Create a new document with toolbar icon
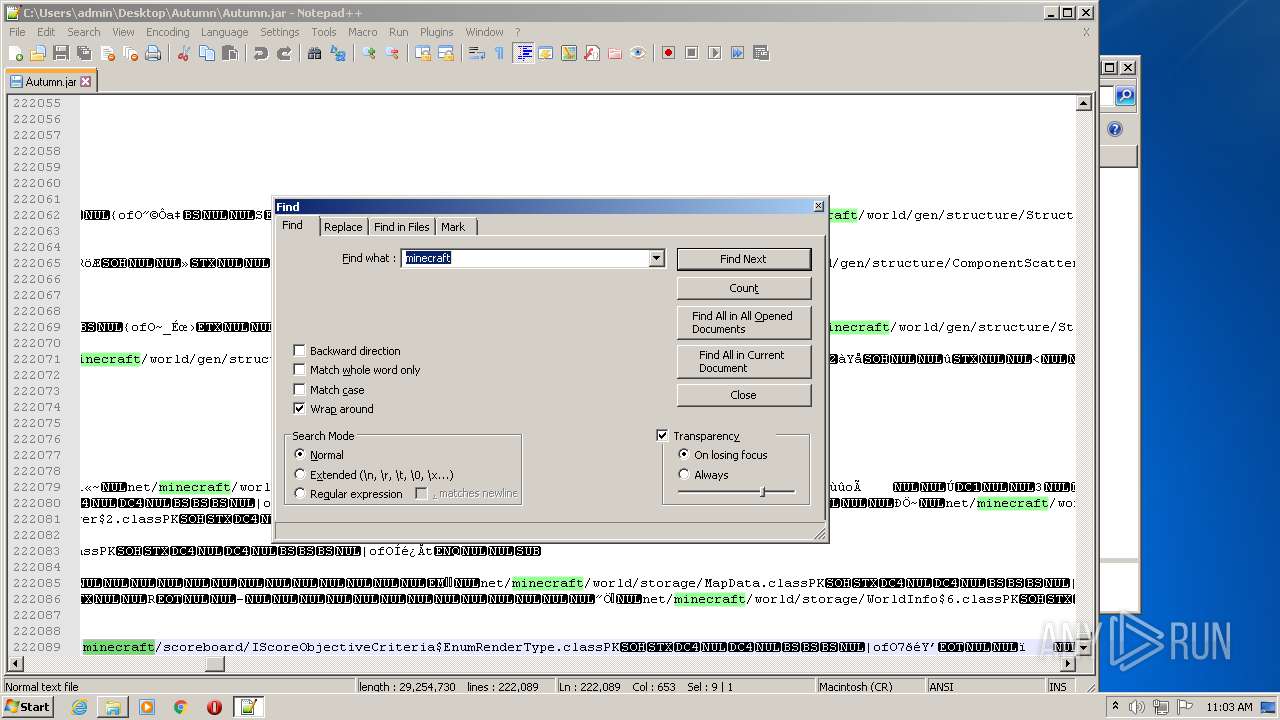1280x720 pixels. (x=16, y=53)
